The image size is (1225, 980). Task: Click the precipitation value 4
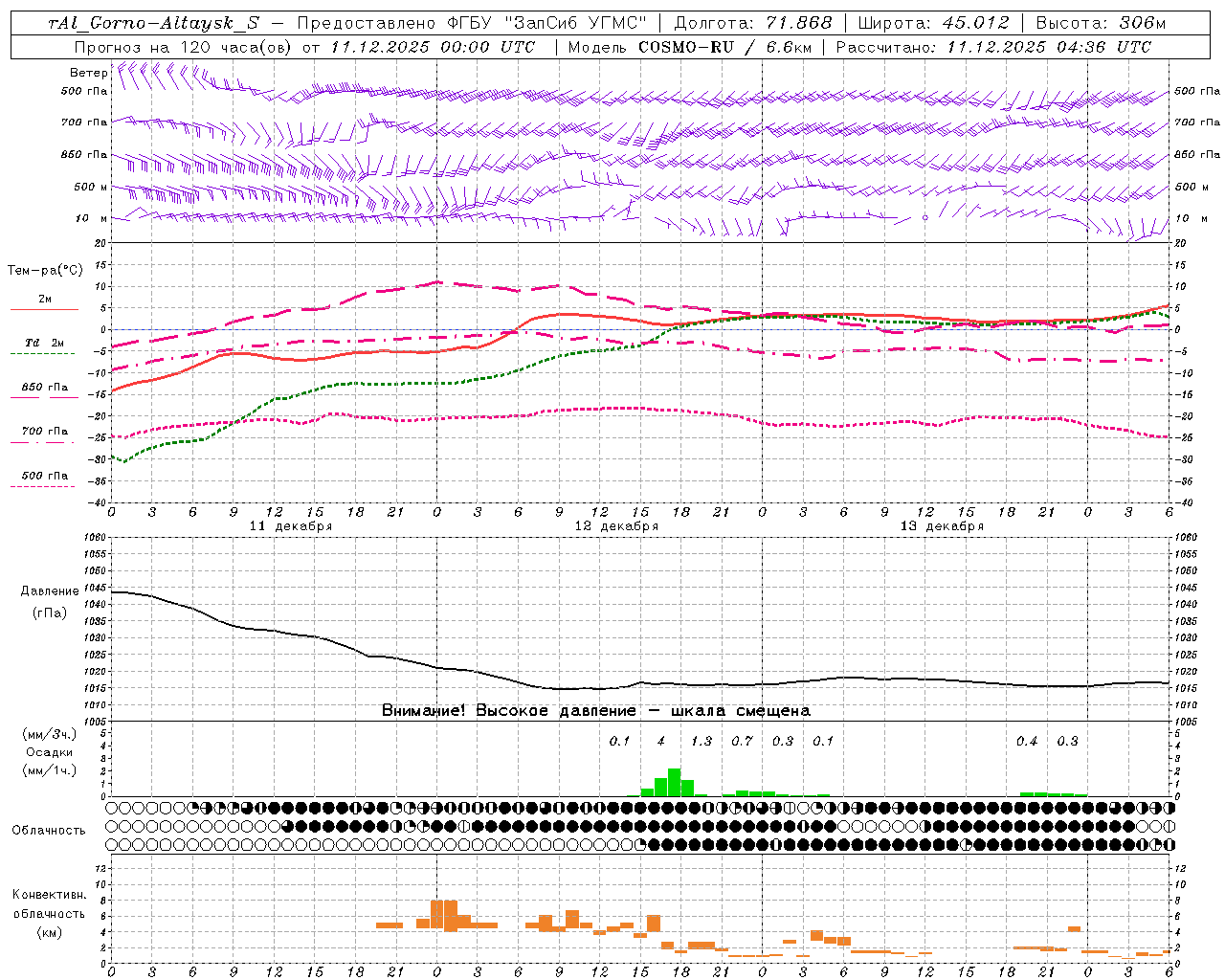(x=661, y=741)
